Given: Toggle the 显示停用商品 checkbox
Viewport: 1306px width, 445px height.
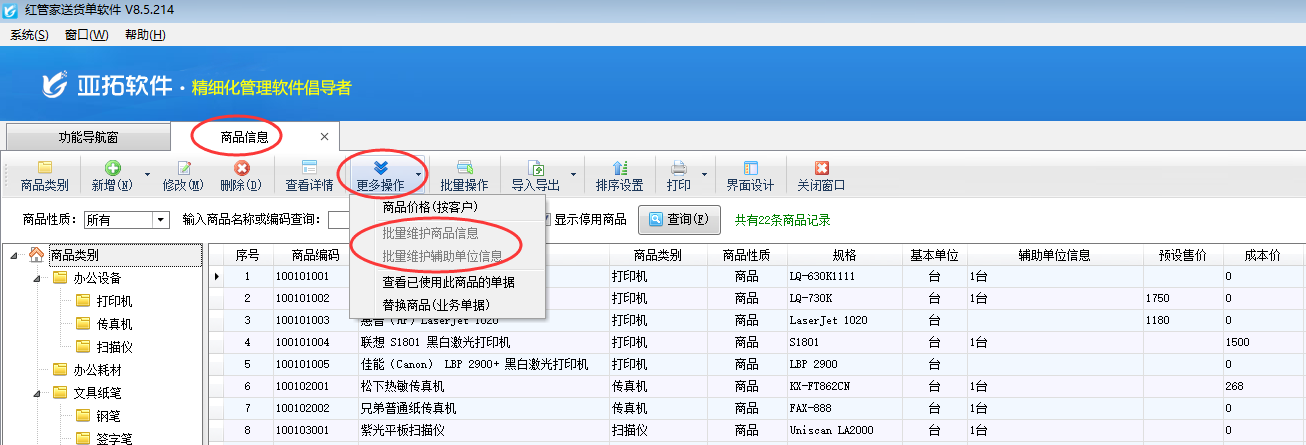Looking at the screenshot, I should (x=547, y=220).
